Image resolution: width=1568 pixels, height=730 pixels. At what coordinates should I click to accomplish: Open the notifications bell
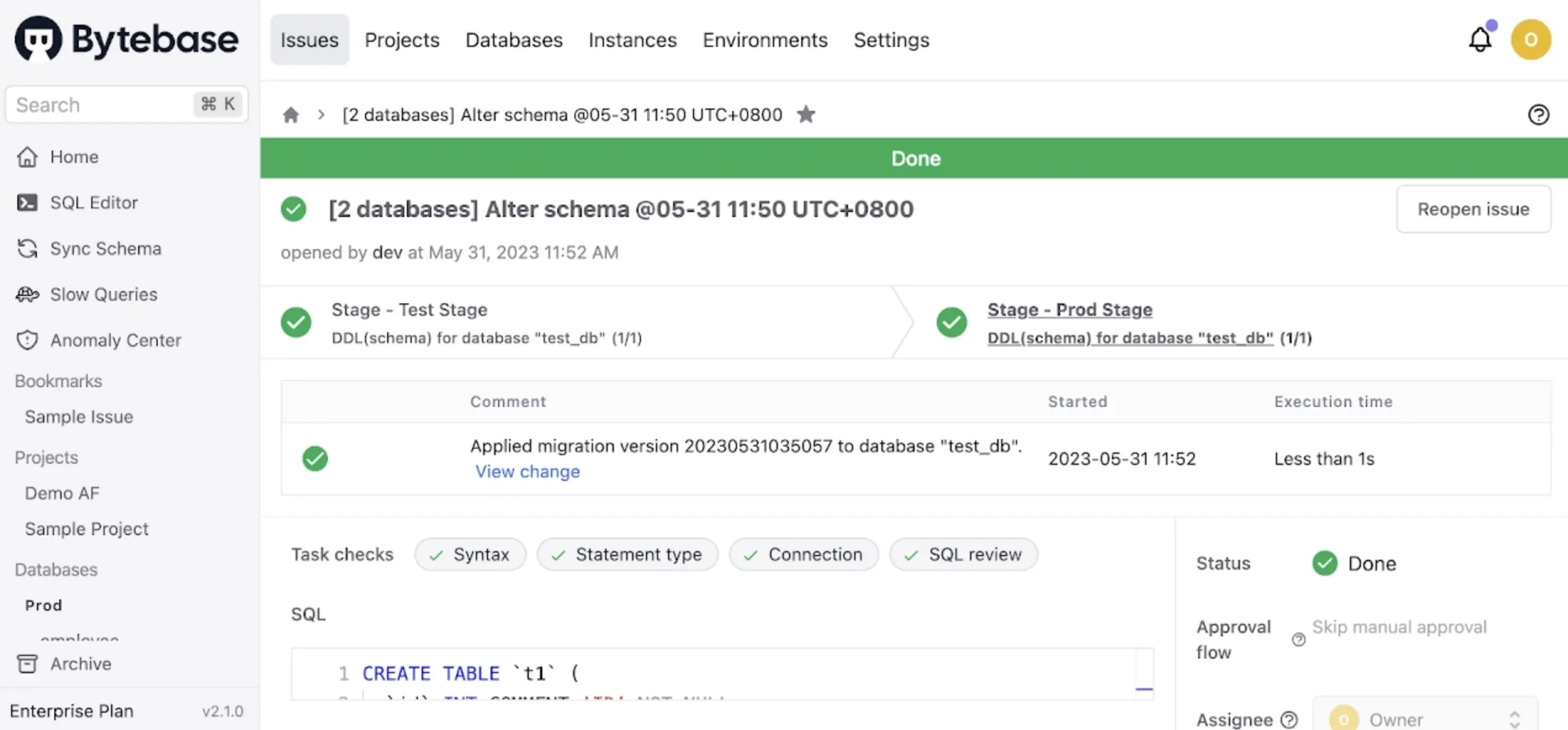(x=1480, y=40)
